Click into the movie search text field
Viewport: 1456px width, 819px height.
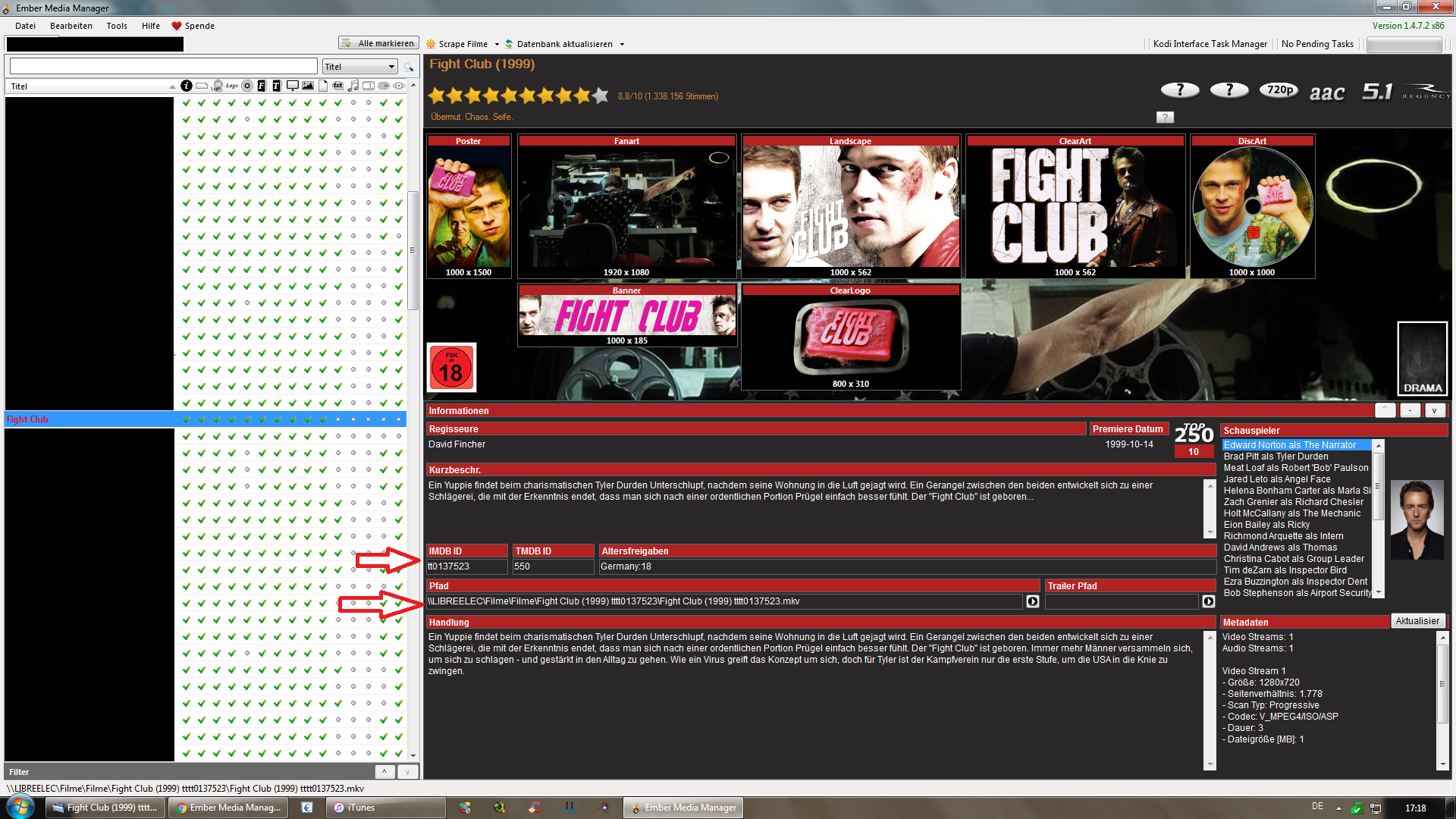[x=163, y=67]
